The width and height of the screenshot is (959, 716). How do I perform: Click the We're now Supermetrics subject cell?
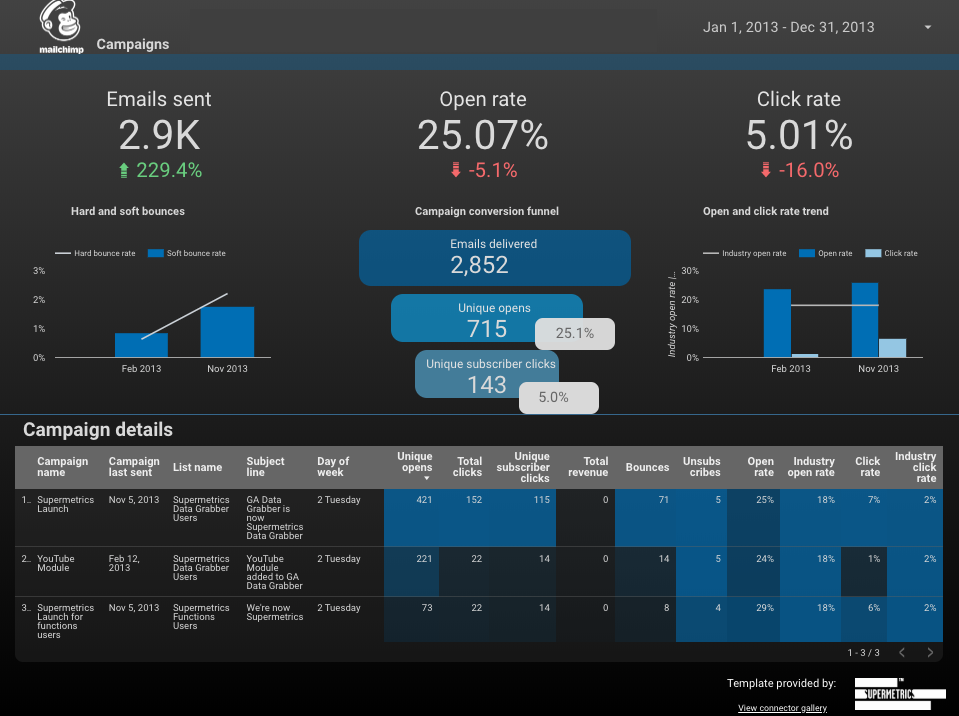click(275, 612)
